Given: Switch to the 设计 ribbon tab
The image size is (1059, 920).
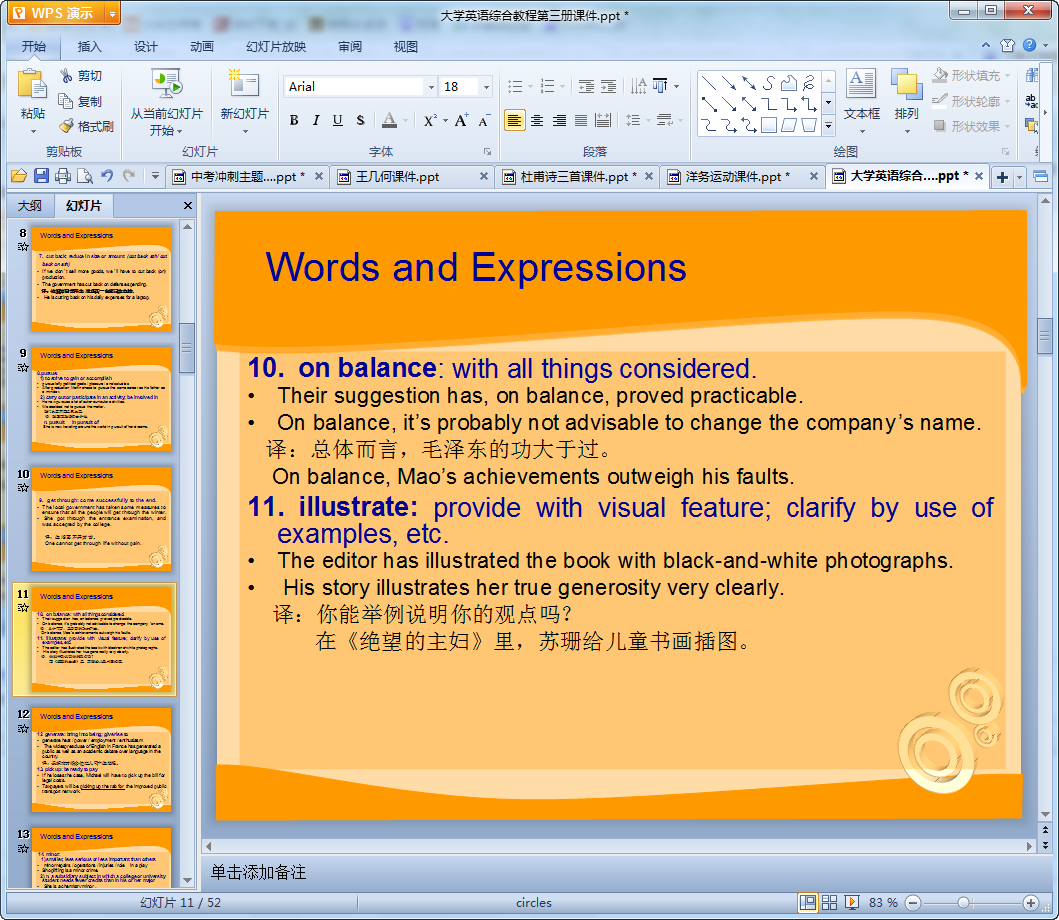Looking at the screenshot, I should [145, 47].
